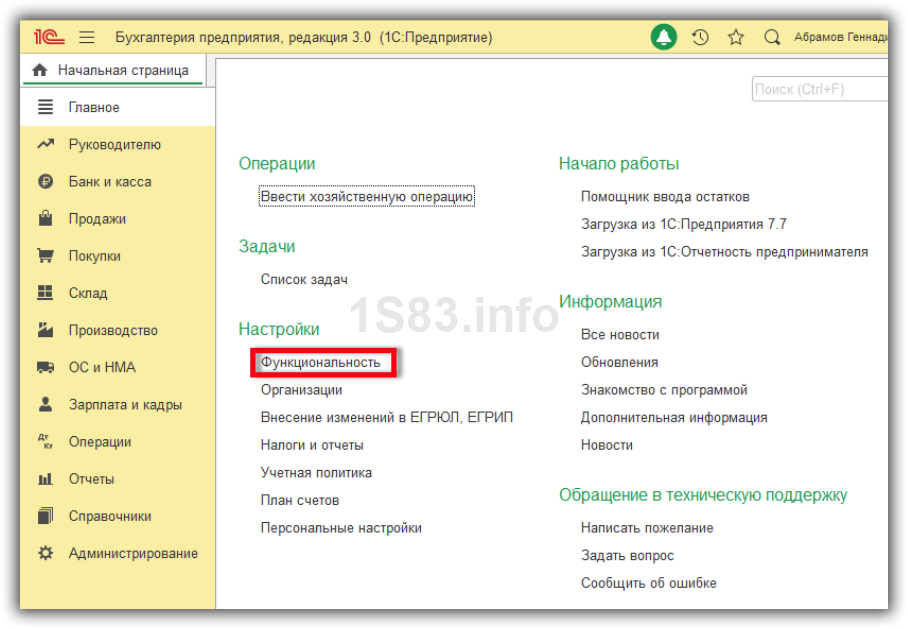Image resolution: width=908 pixels, height=629 pixels.
Task: Open Список задач link
Action: 304,279
